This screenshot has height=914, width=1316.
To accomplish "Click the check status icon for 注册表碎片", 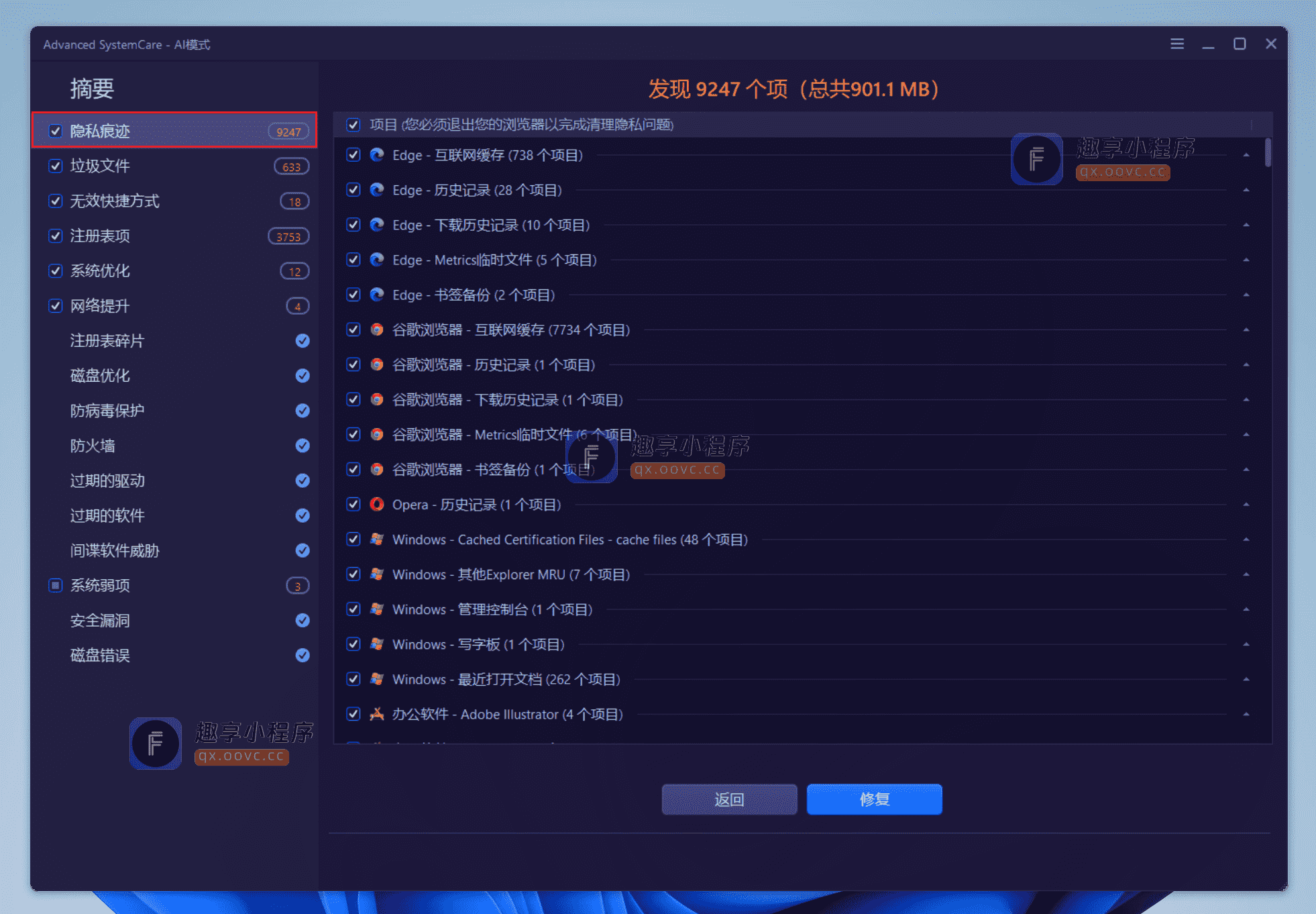I will tap(303, 341).
